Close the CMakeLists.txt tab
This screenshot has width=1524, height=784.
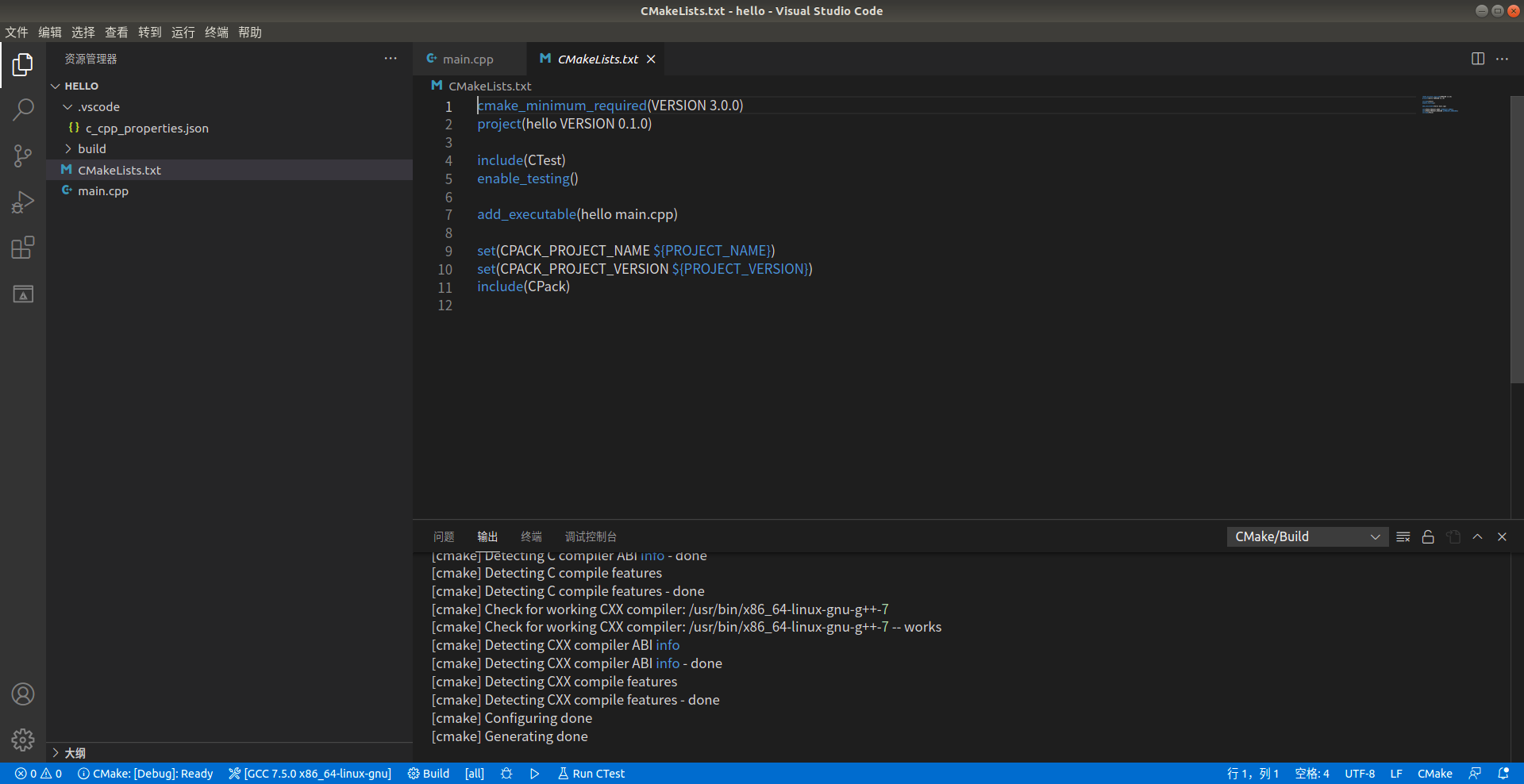point(651,60)
